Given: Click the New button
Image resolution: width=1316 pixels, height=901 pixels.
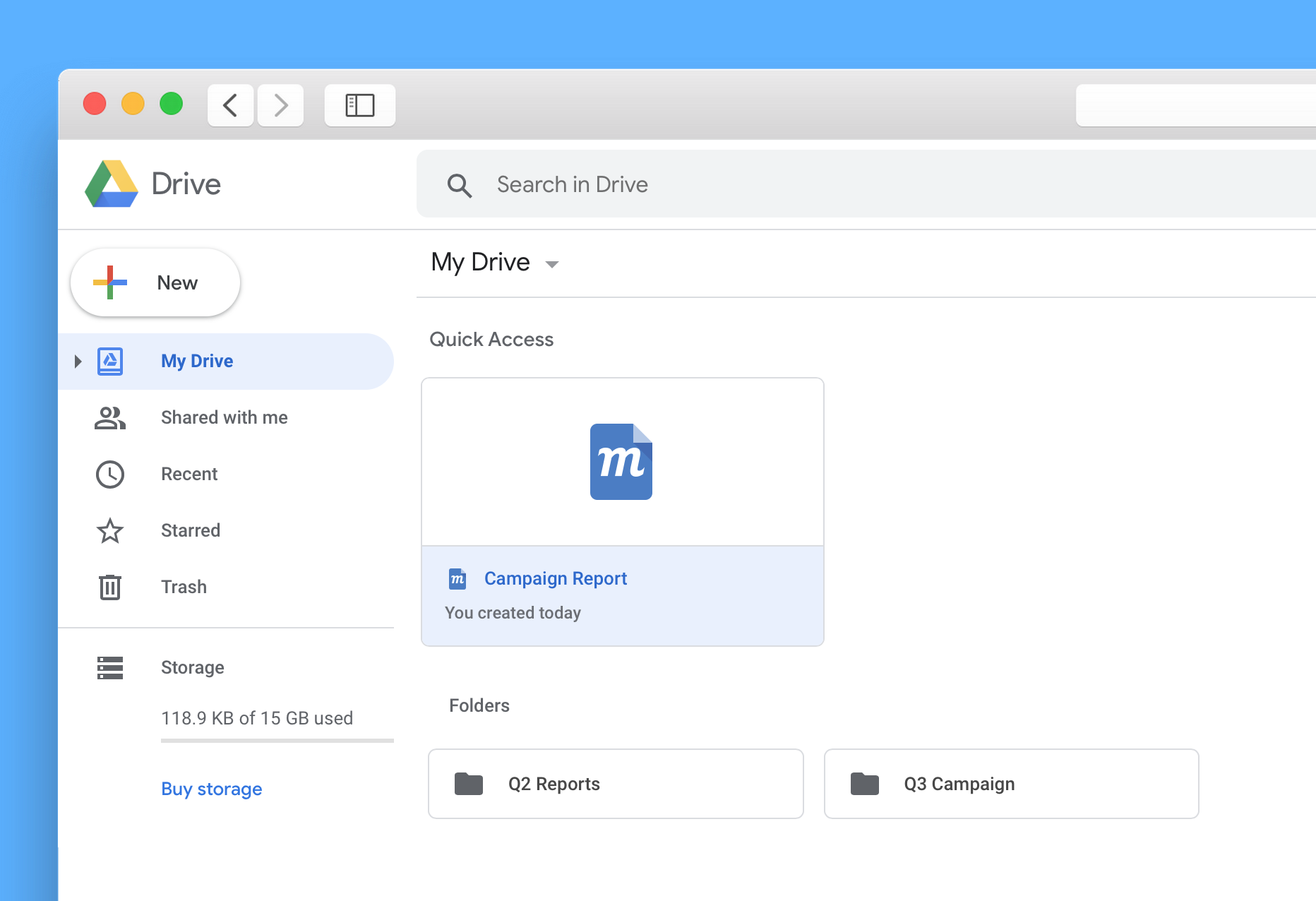Looking at the screenshot, I should 155,282.
